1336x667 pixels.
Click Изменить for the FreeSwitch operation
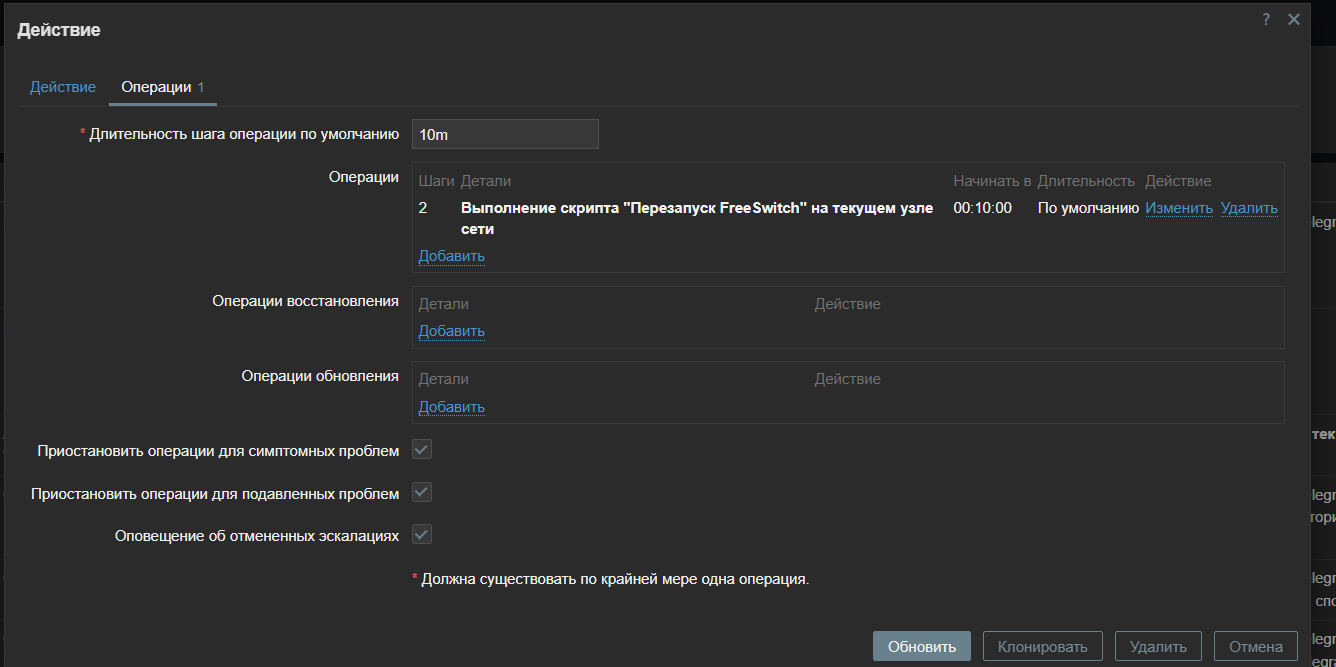pyautogui.click(x=1178, y=208)
